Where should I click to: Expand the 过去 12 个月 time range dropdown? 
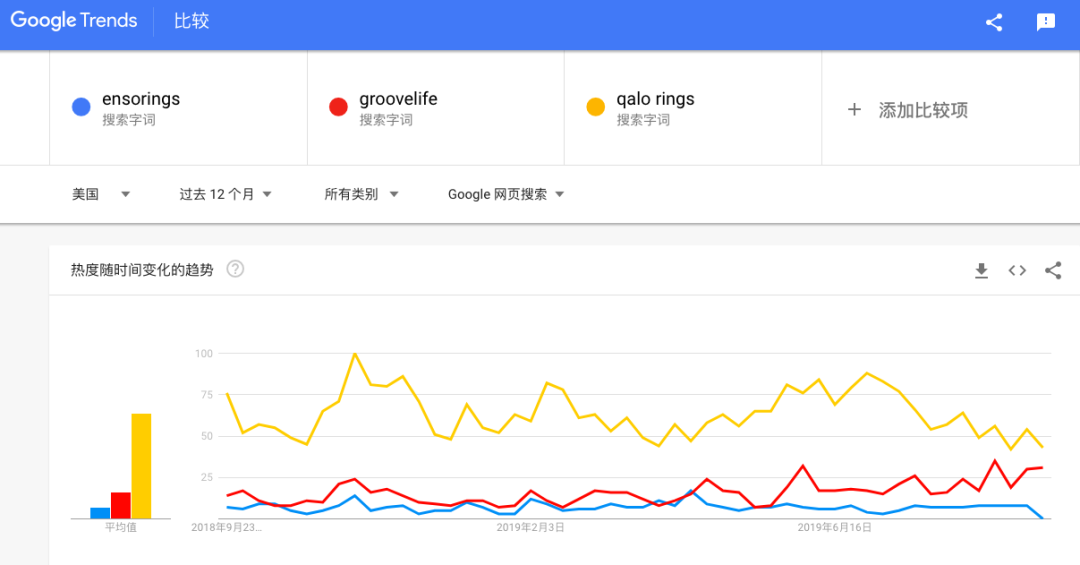pos(225,194)
